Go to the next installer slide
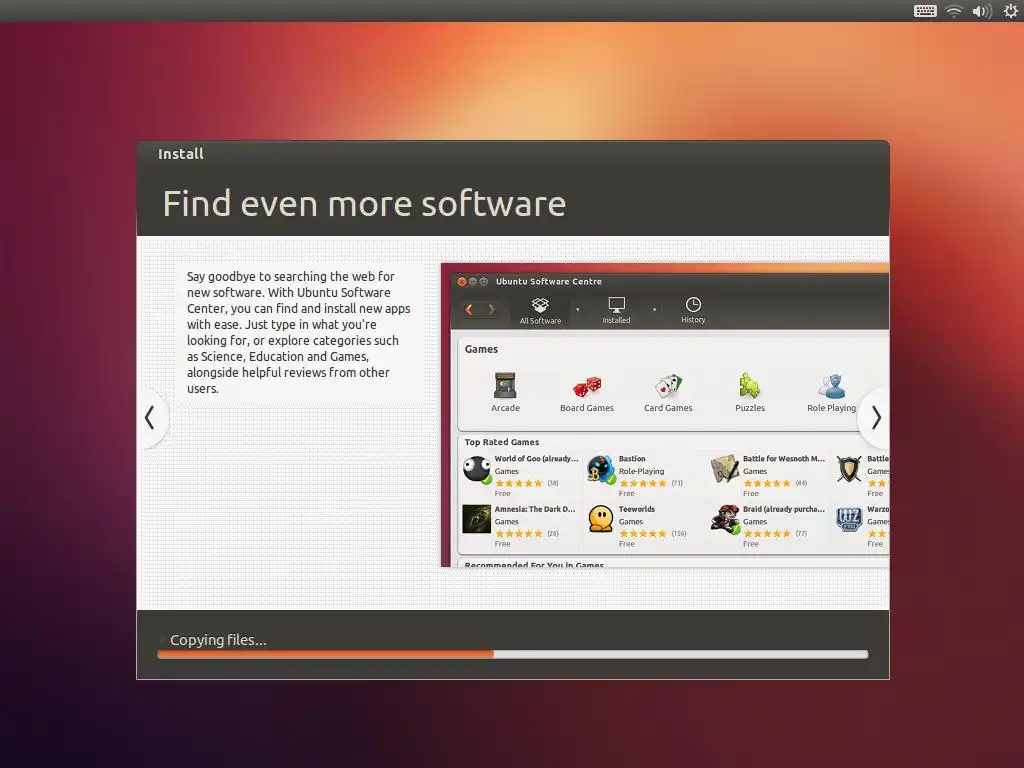The height and width of the screenshot is (768, 1024). (x=875, y=418)
